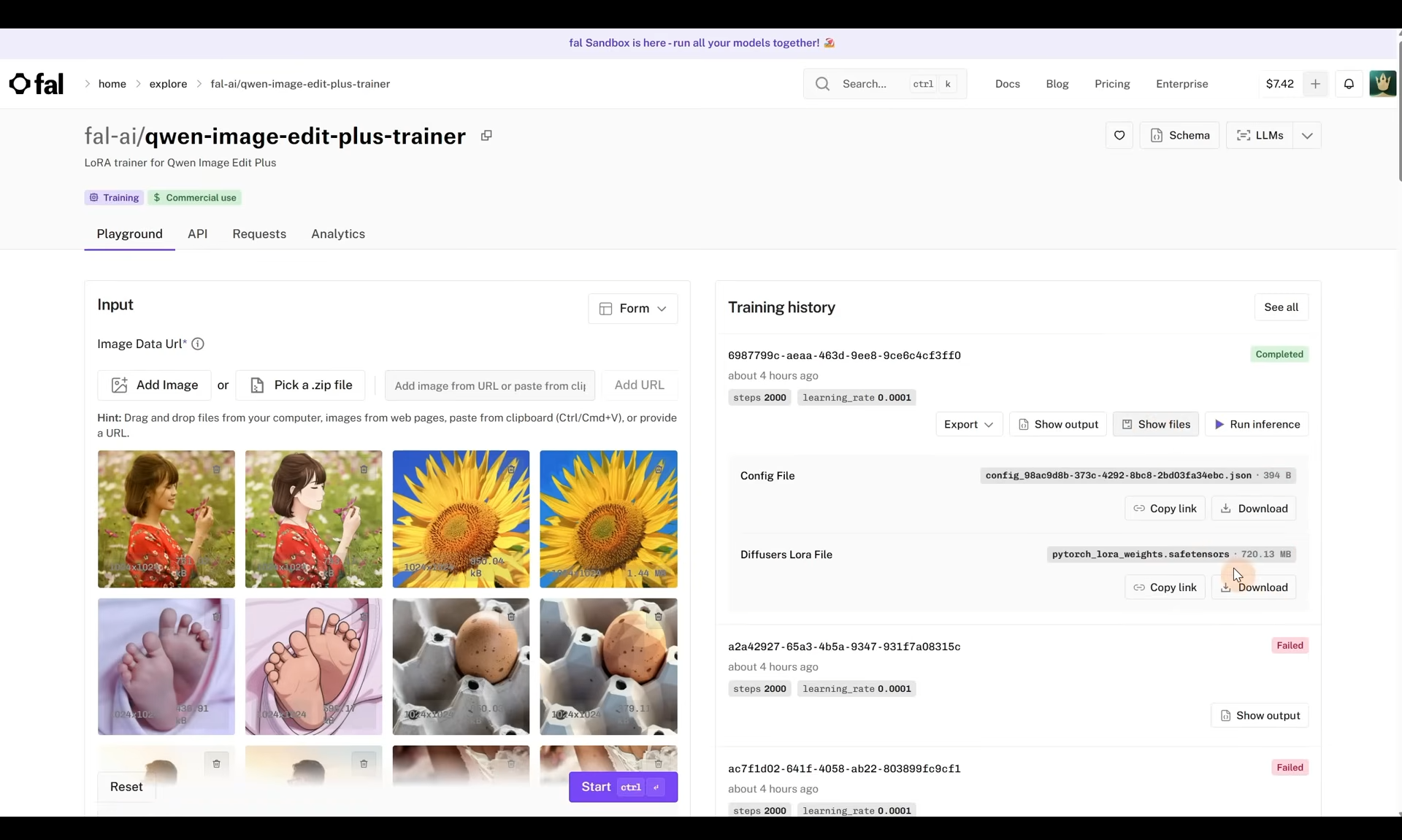
Task: Expand the Export dropdown
Action: [x=968, y=424]
